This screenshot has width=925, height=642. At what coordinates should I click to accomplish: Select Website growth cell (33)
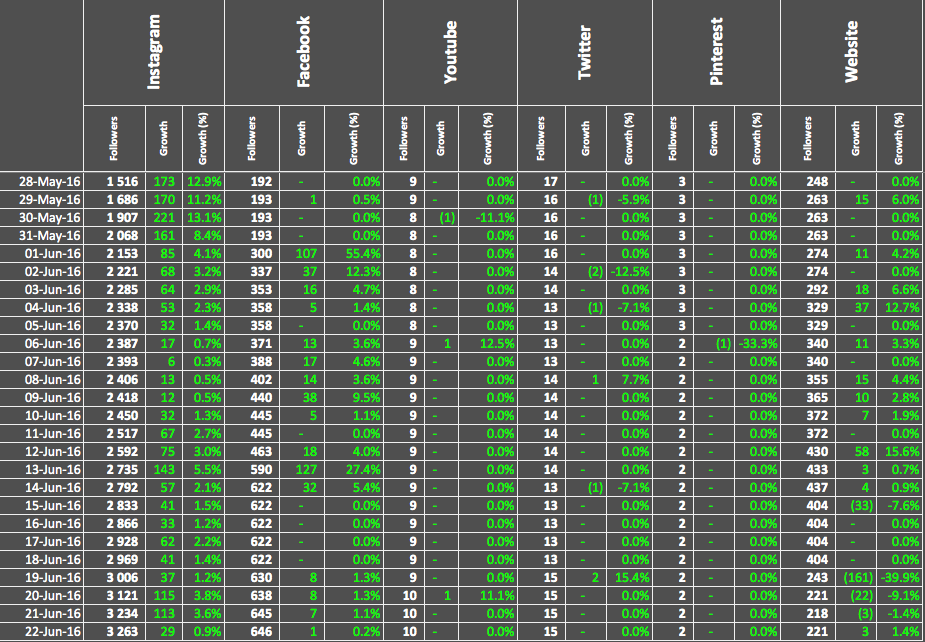(856, 506)
